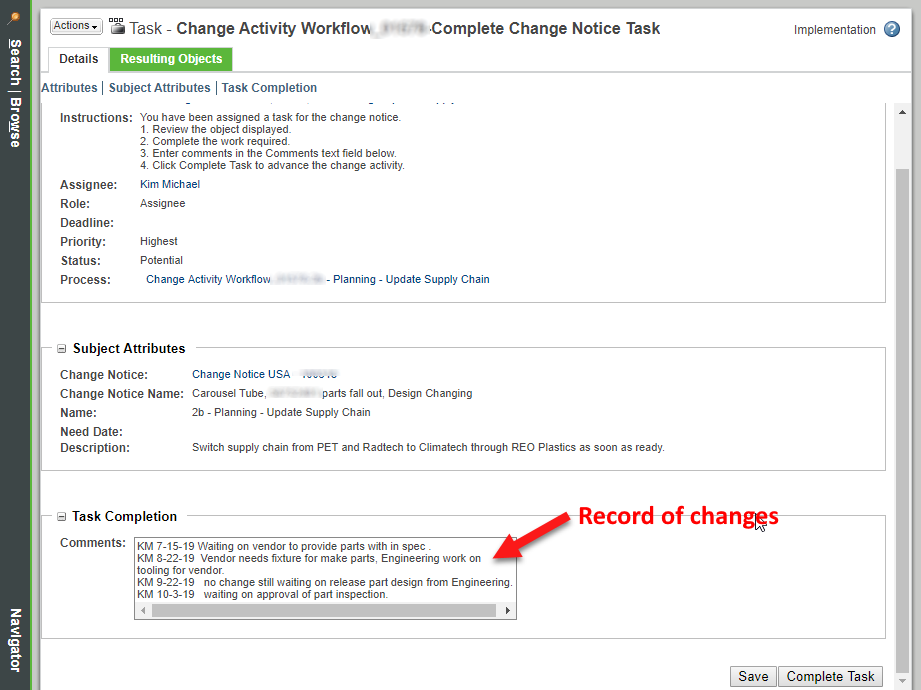
Task: Collapse the Task Completion section
Action: point(61,516)
